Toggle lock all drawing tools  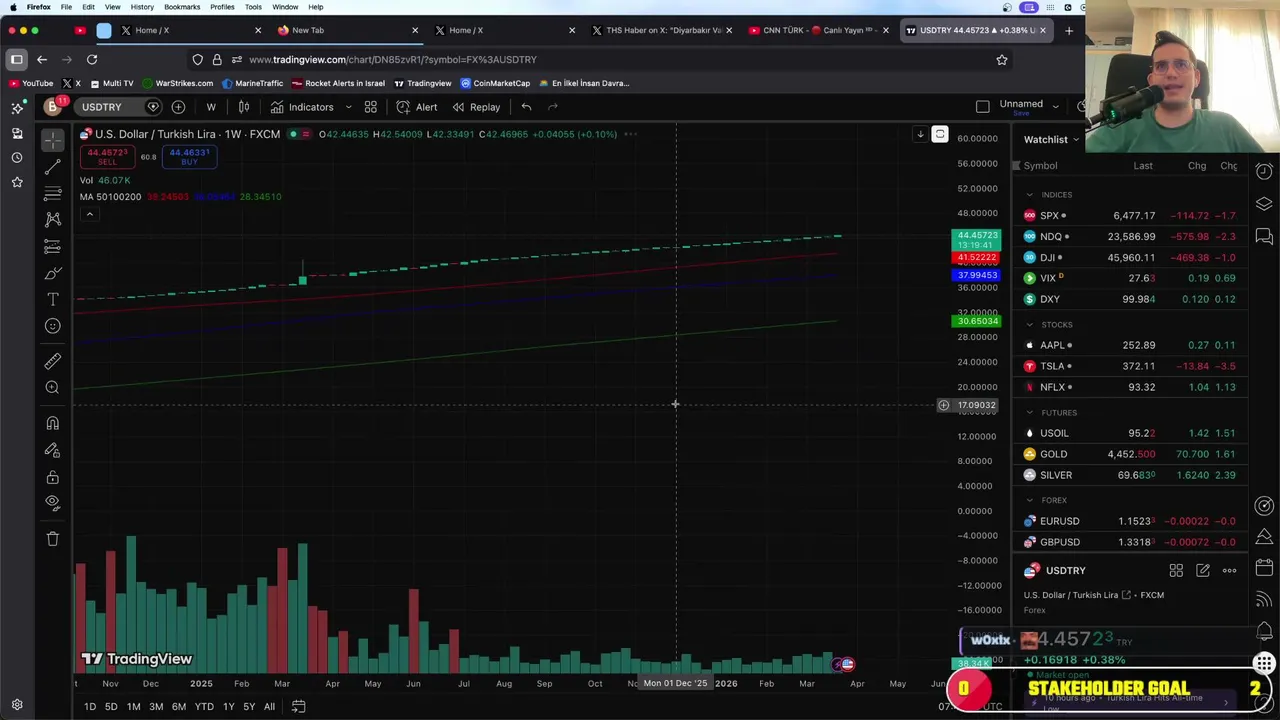53,477
